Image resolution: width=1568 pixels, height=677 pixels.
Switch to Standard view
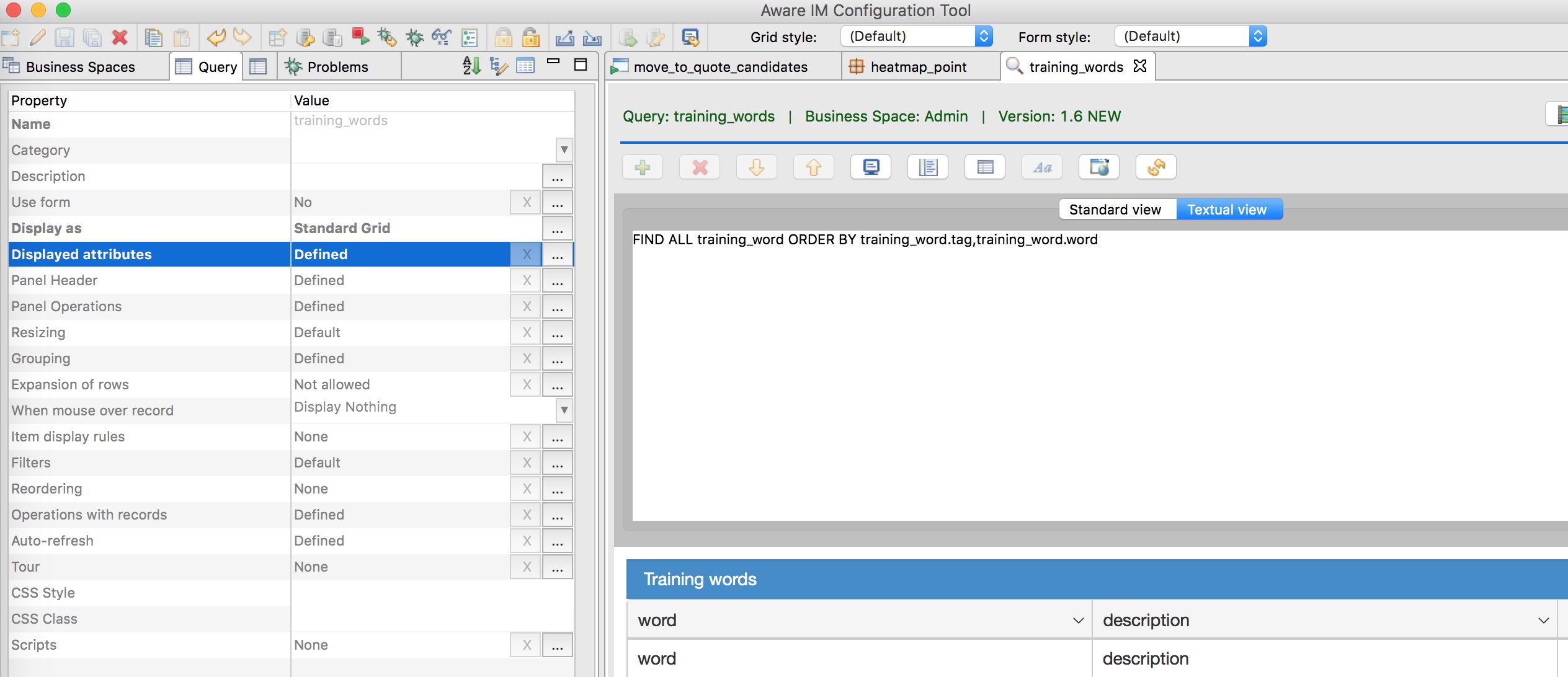[1117, 210]
